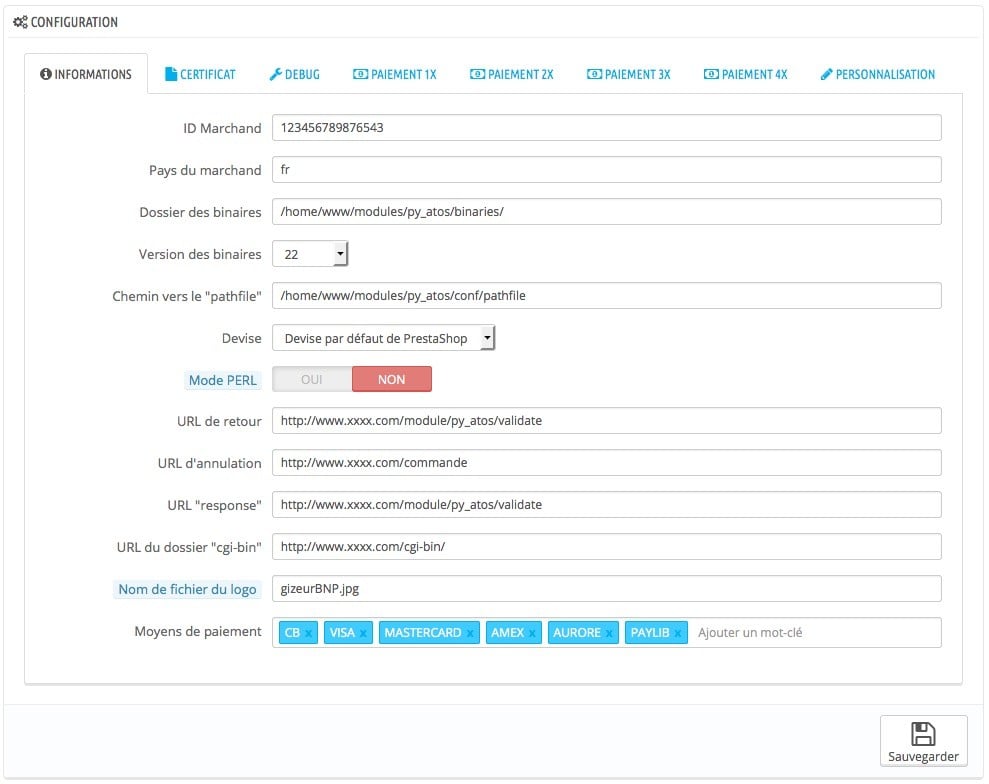Remove the AURORE tag via its x icon

pos(609,632)
